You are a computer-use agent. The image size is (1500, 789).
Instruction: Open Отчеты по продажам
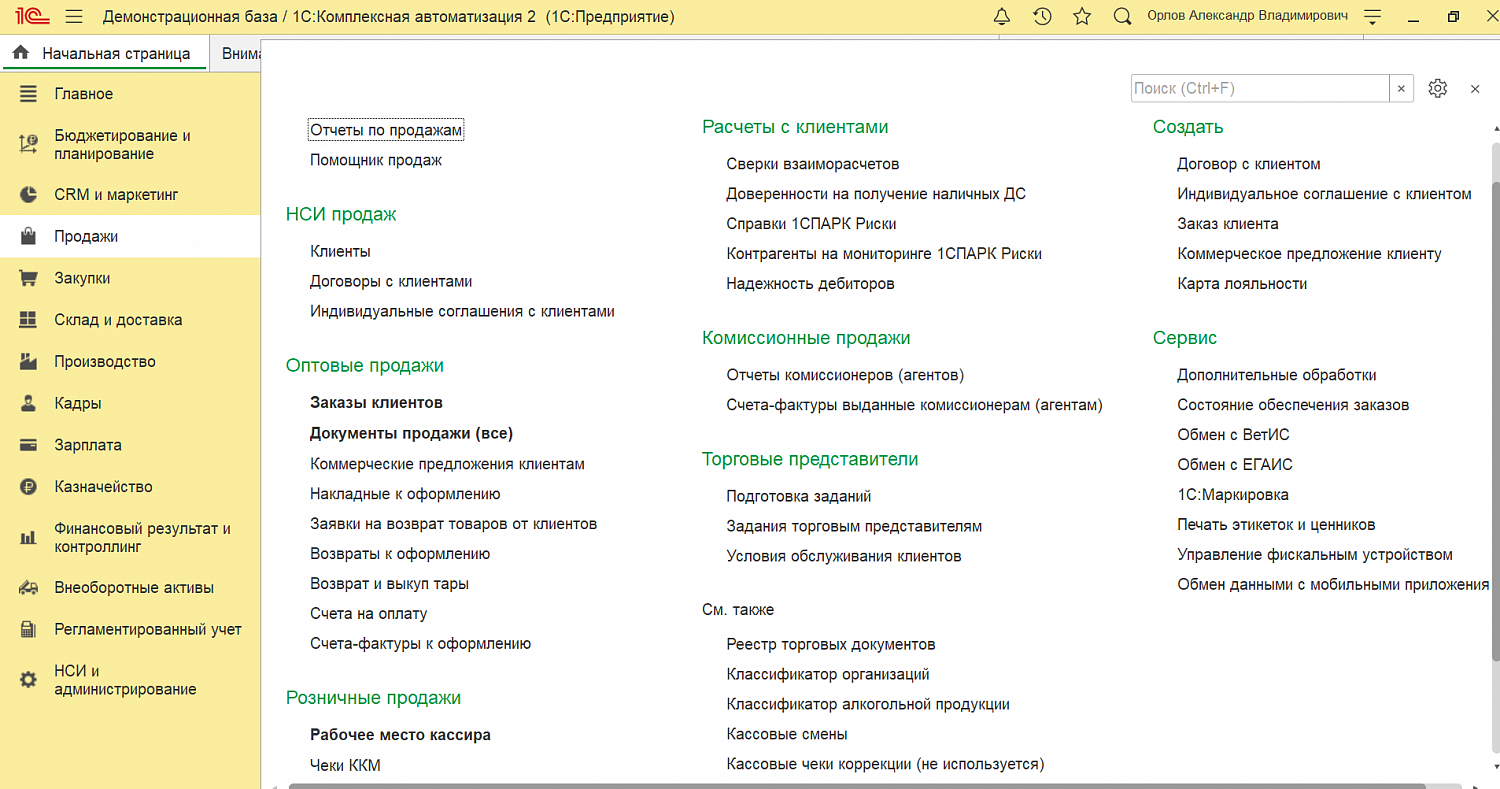(387, 130)
